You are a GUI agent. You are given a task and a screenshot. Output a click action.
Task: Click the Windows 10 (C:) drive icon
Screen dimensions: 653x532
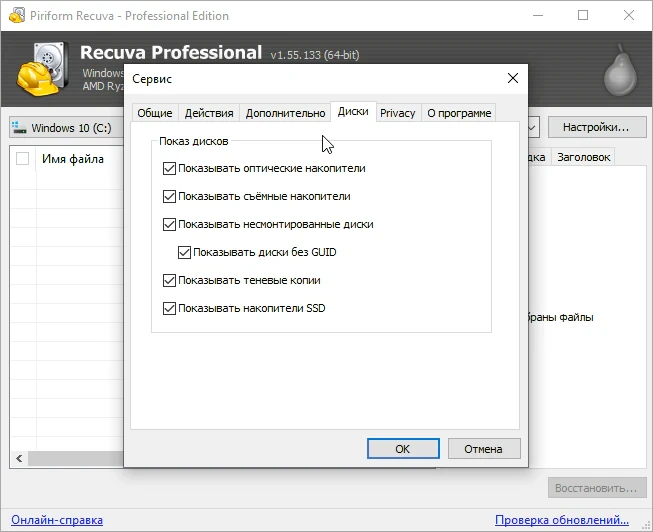click(x=19, y=127)
